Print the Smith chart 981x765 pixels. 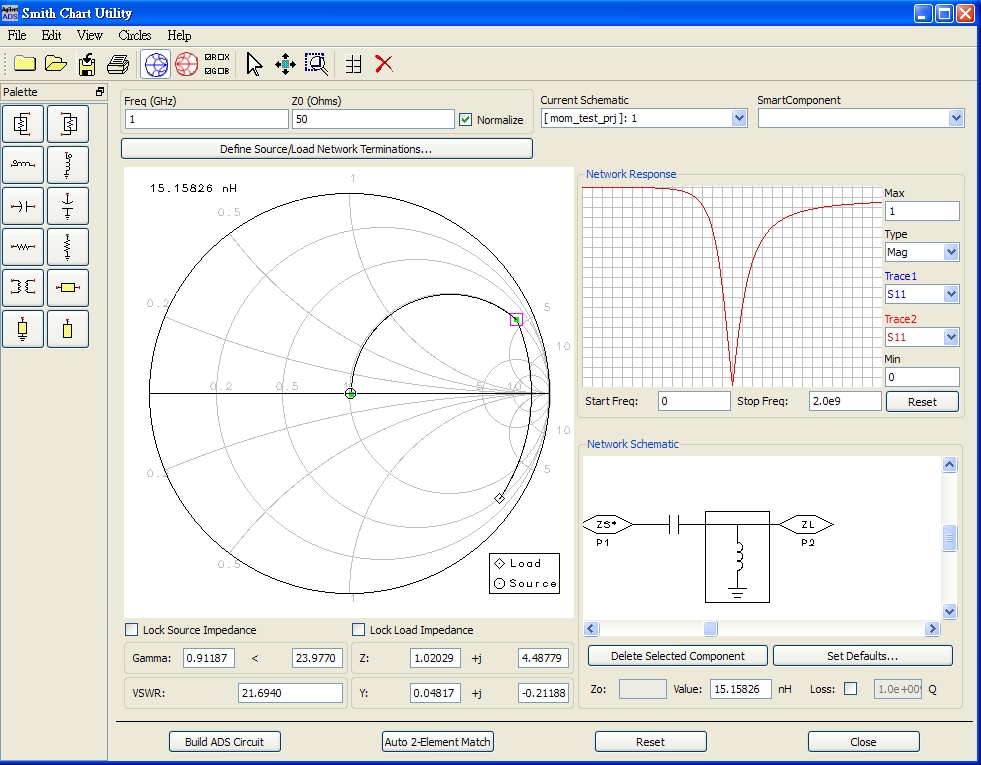click(x=118, y=63)
